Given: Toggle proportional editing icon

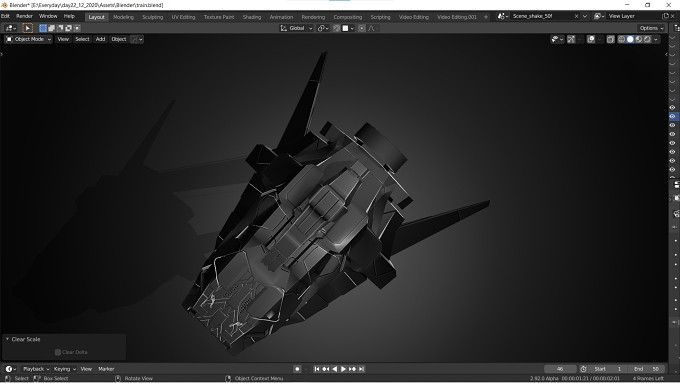Looking at the screenshot, I should click(362, 28).
